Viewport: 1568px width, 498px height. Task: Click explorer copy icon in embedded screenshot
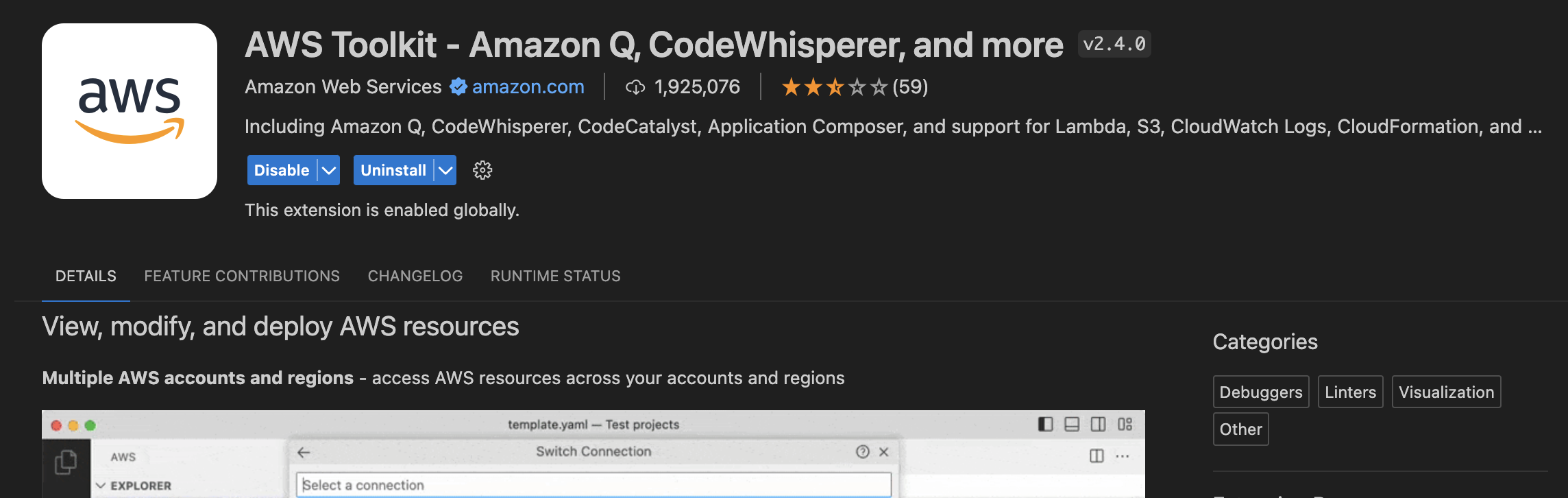(x=66, y=462)
